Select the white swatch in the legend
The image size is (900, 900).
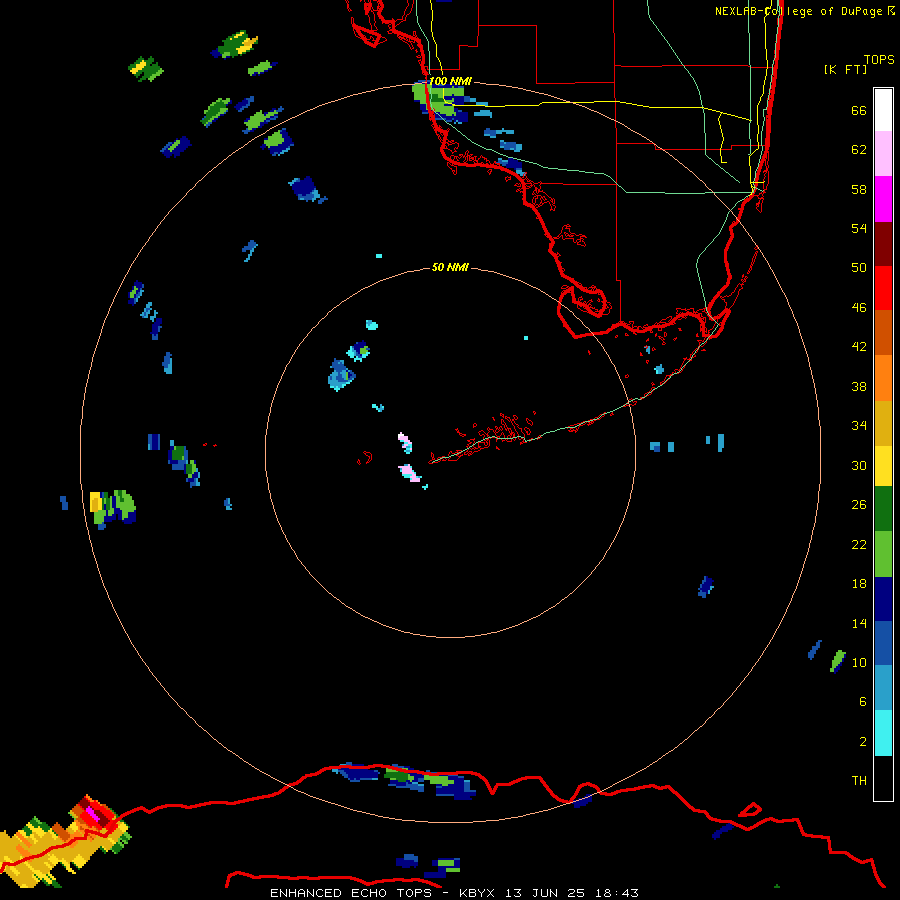pos(883,110)
